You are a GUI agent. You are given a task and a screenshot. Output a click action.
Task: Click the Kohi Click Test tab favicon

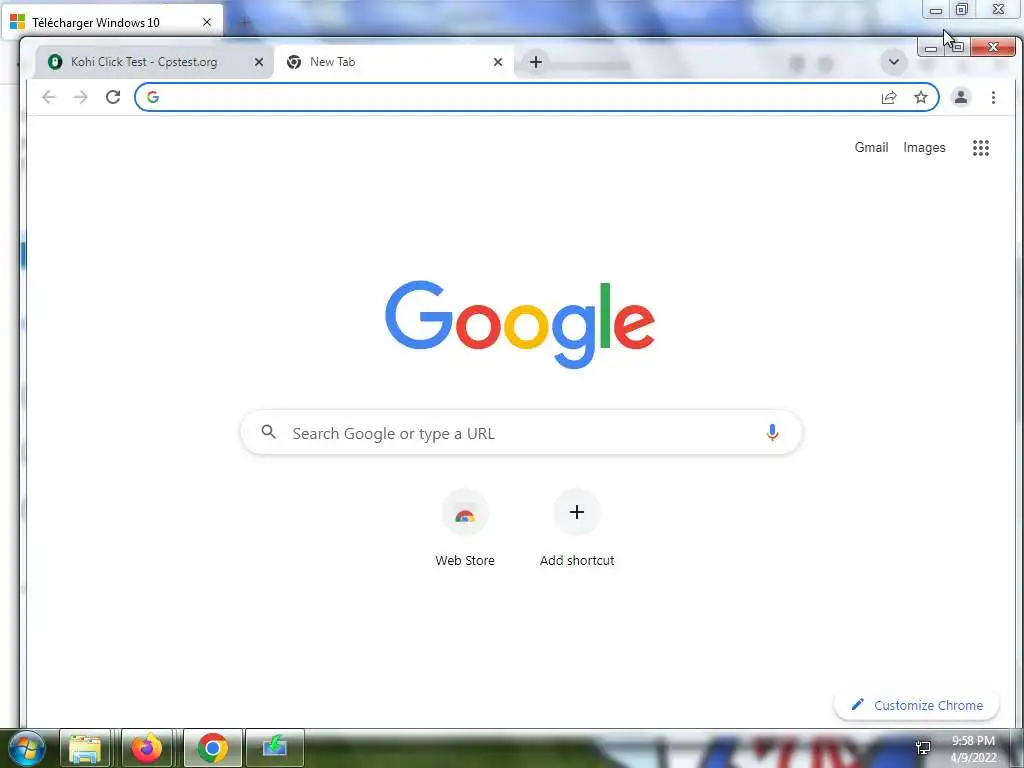tap(56, 62)
